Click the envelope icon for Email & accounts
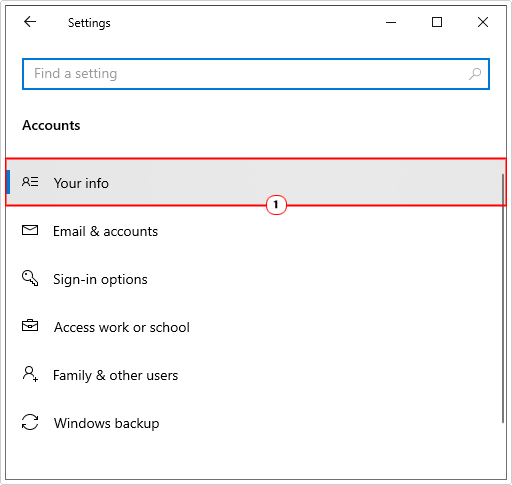The image size is (512, 485). tap(30, 230)
